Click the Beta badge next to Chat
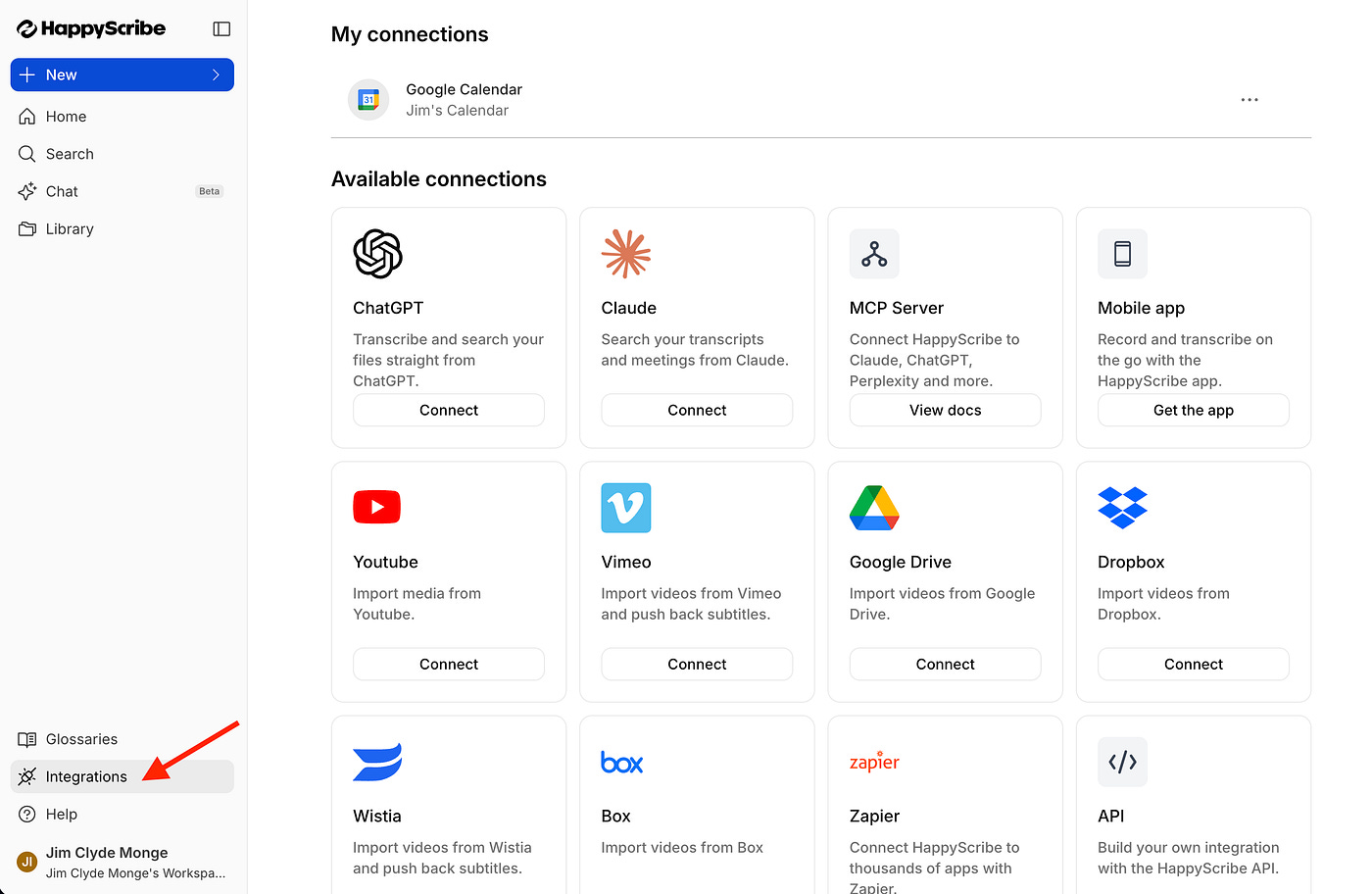Image resolution: width=1372 pixels, height=894 pixels. [x=210, y=191]
